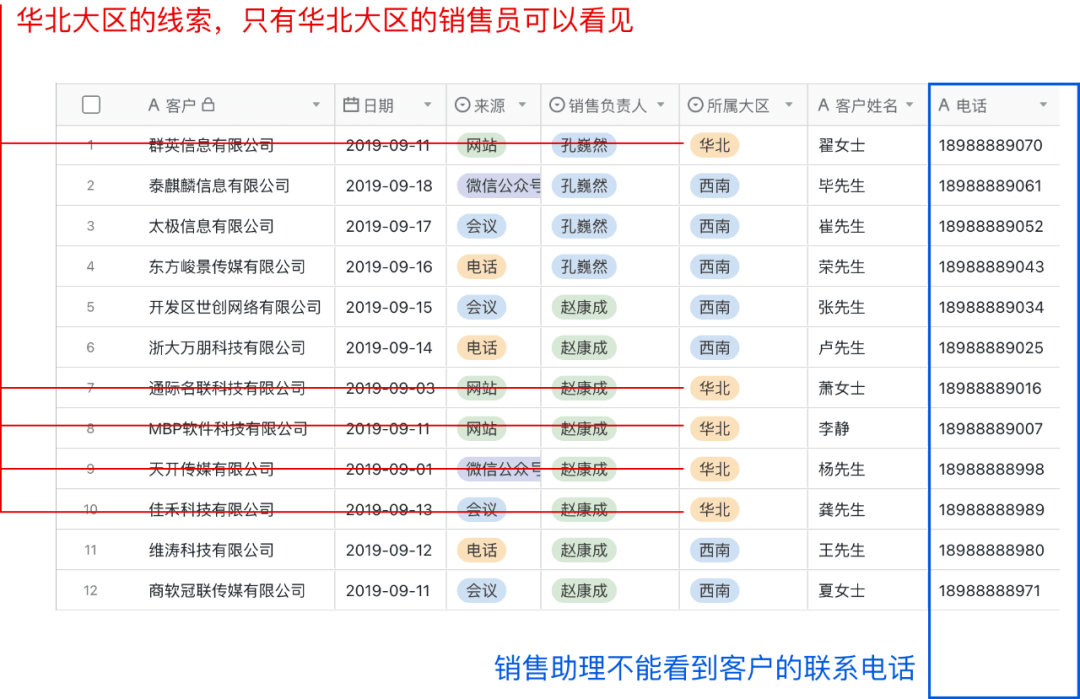The height and width of the screenshot is (699, 1080).
Task: Click the phone number cell 18988889070
Action: click(x=990, y=145)
